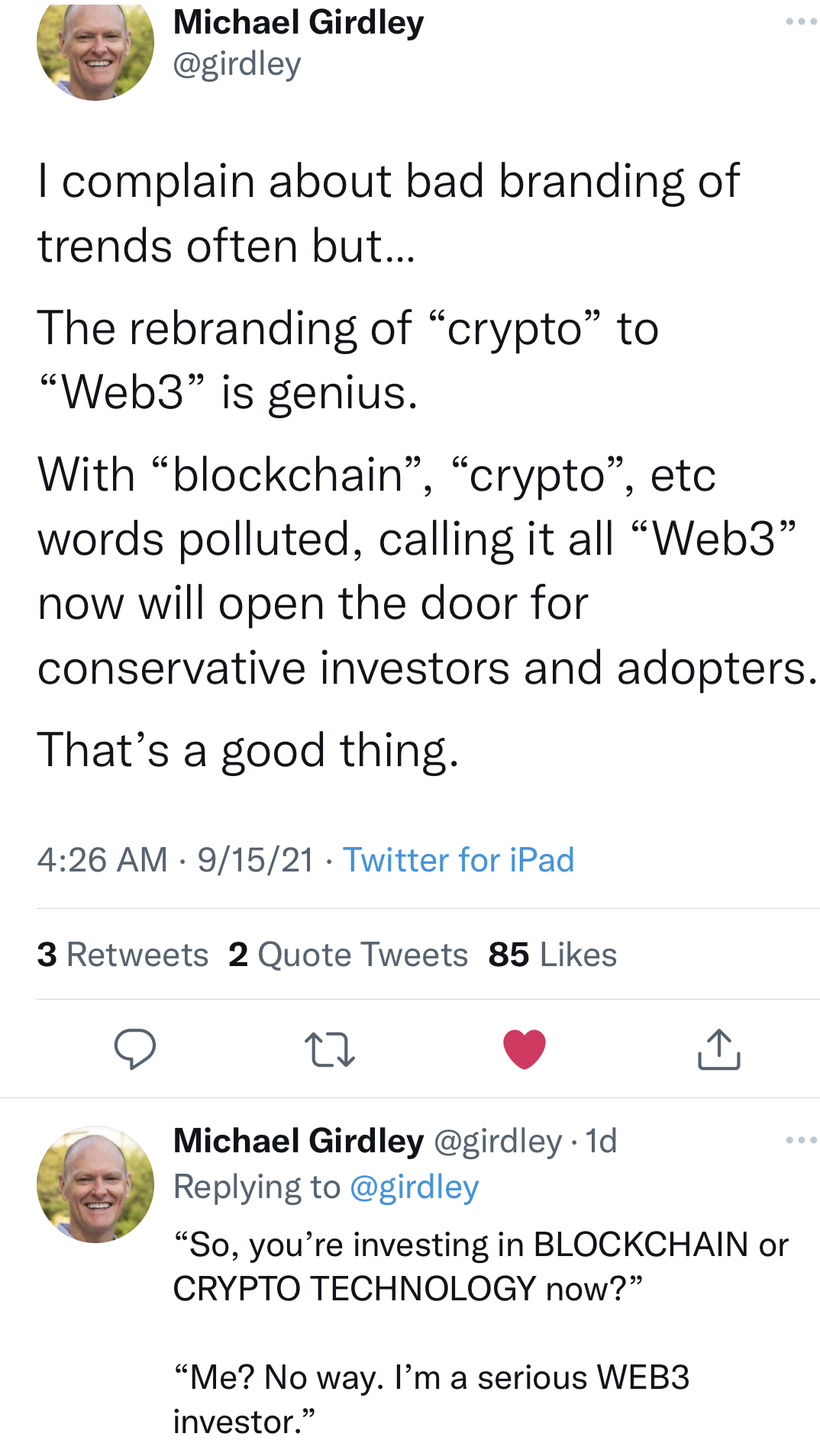Tap the retweet arrows icon
The height and width of the screenshot is (1456, 820).
click(329, 1049)
